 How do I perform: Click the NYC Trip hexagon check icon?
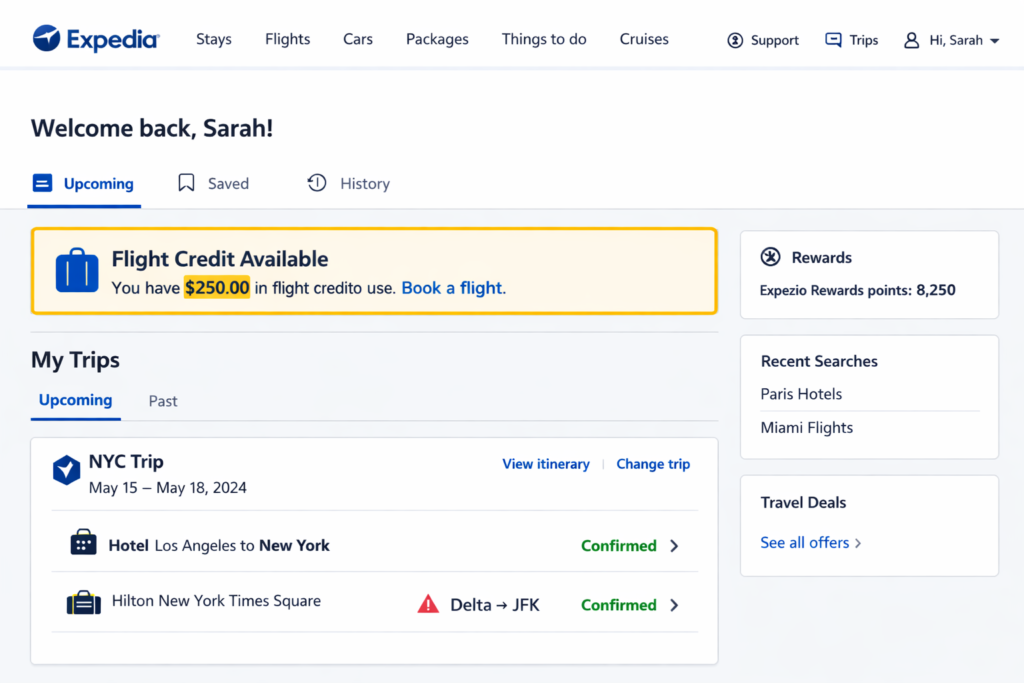tap(66, 470)
